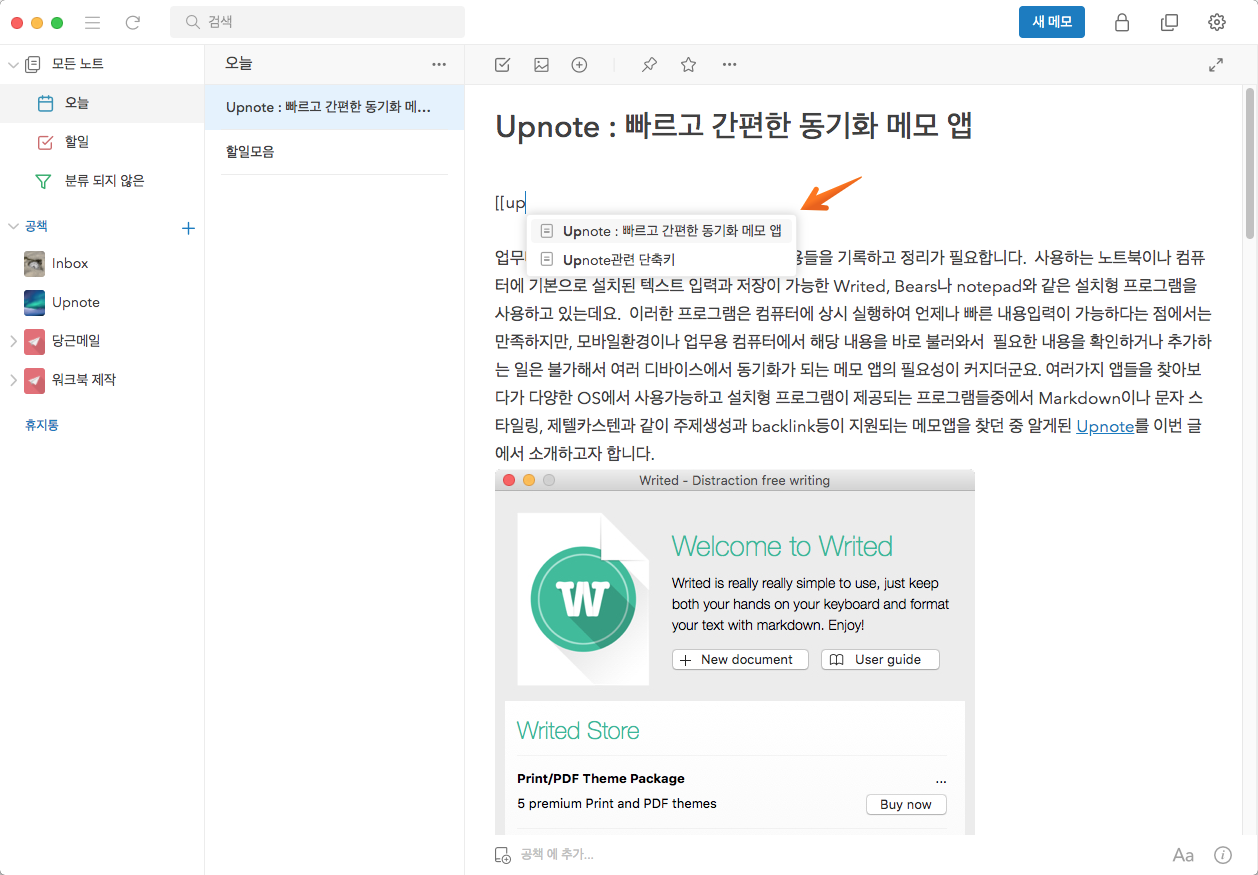
Task: Click the Inbox notebook thumbnail
Action: tap(34, 263)
